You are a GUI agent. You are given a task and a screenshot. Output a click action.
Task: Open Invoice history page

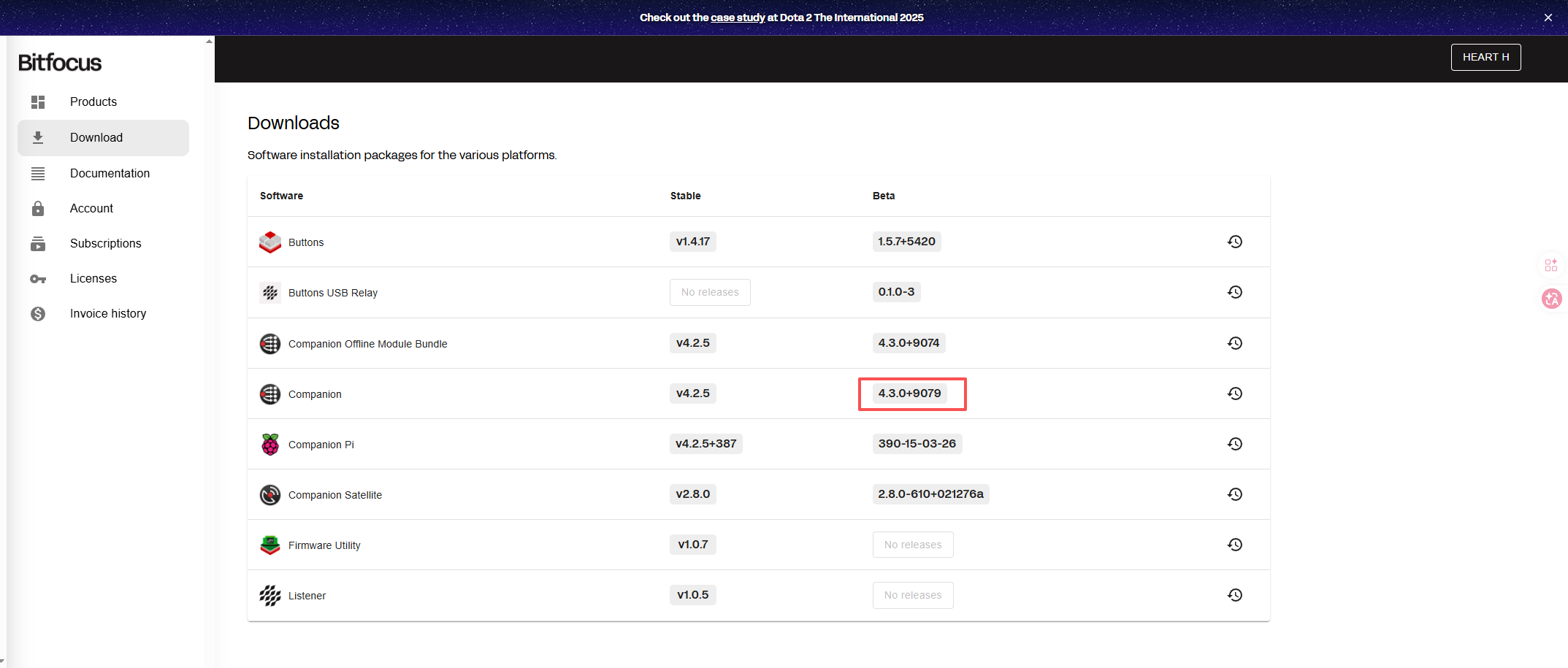[108, 313]
